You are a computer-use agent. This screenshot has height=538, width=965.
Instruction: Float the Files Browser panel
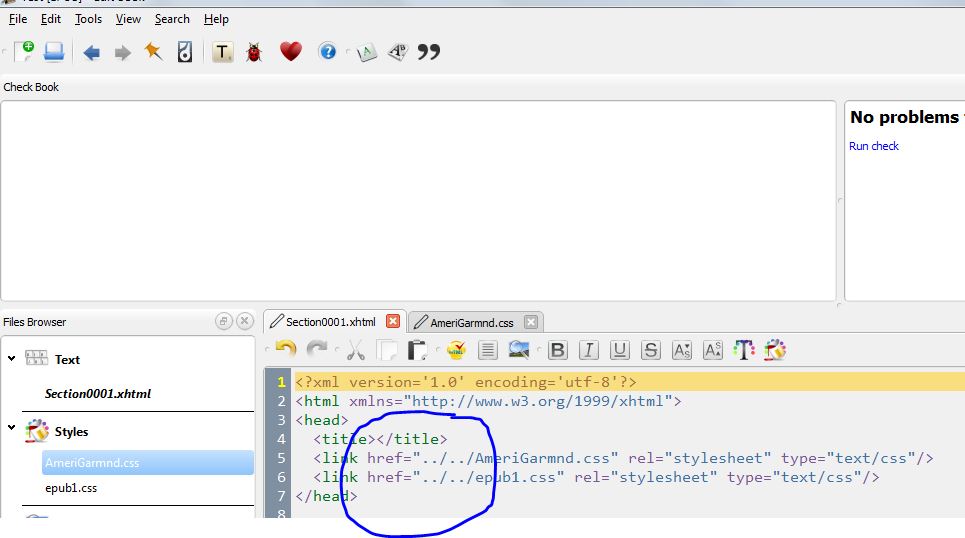(223, 321)
